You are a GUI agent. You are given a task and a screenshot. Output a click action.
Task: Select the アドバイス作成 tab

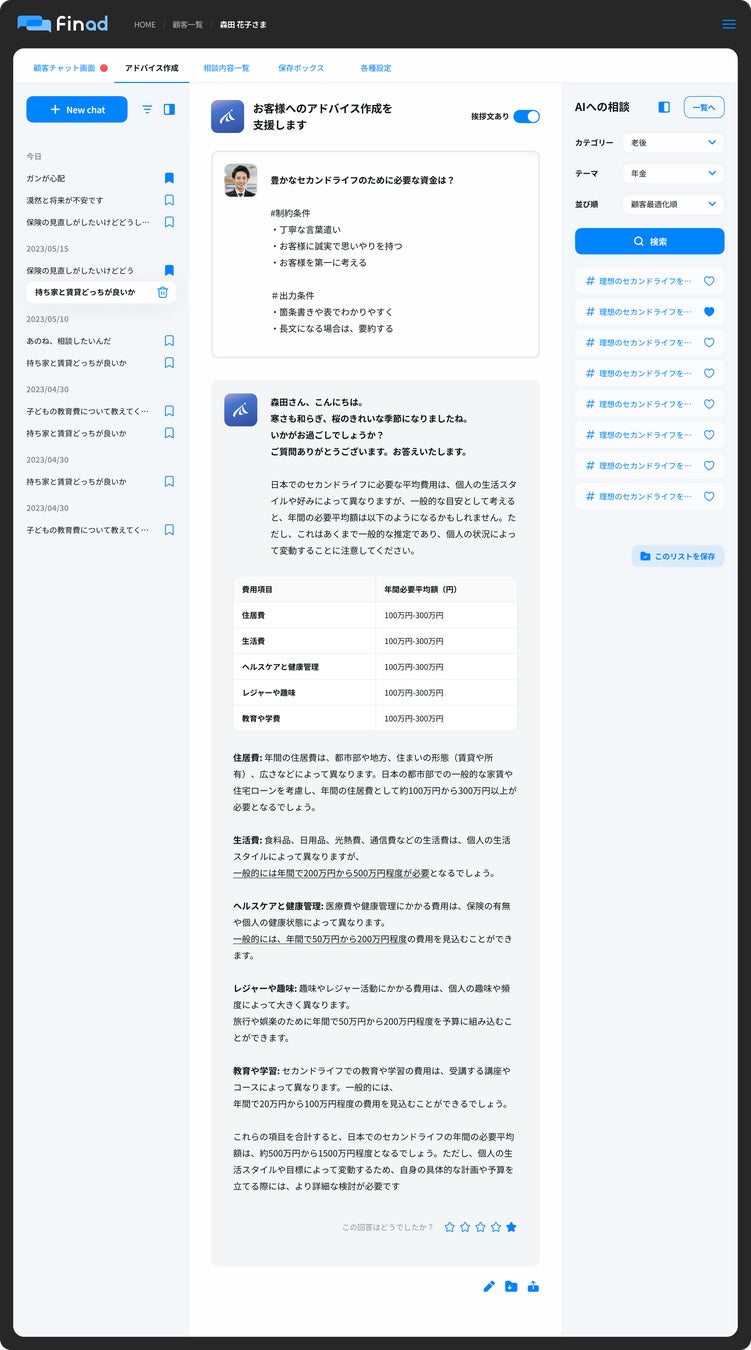(x=152, y=68)
